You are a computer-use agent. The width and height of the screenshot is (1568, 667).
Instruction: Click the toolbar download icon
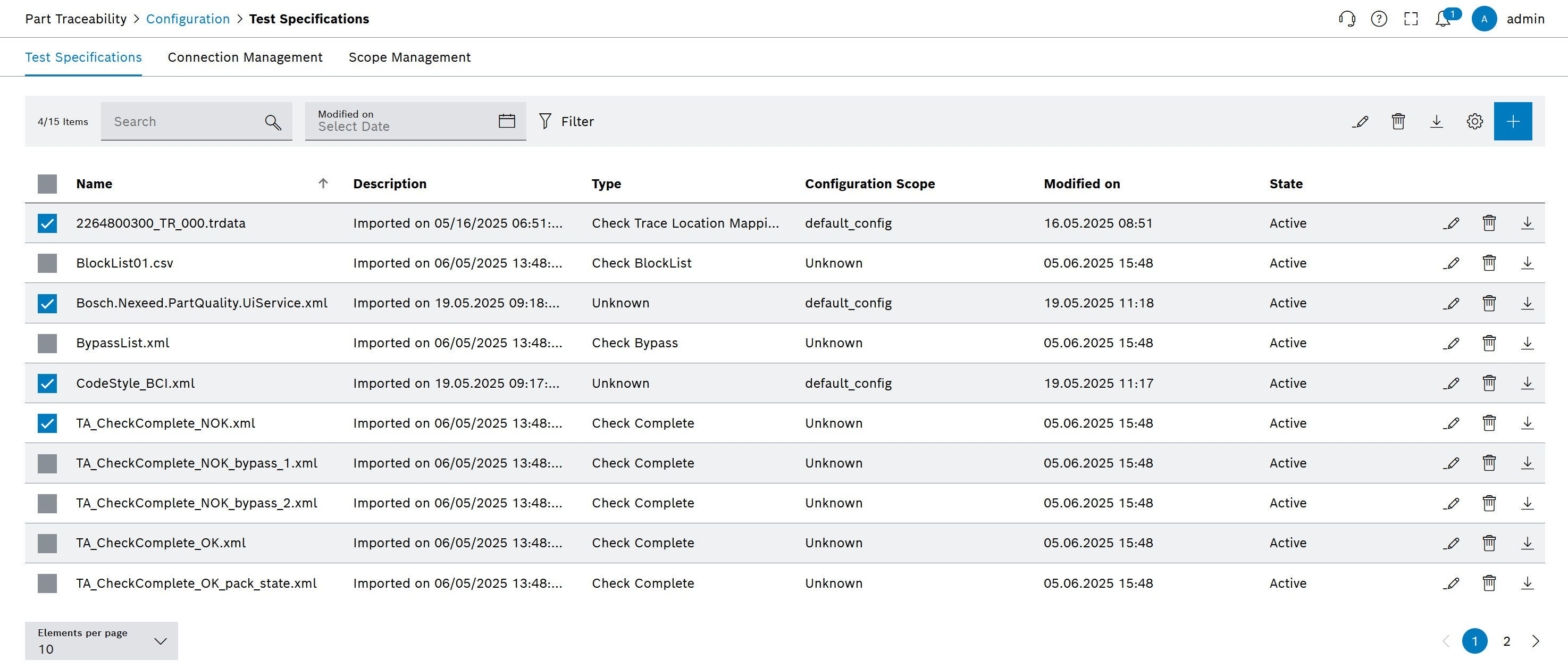[x=1437, y=121]
